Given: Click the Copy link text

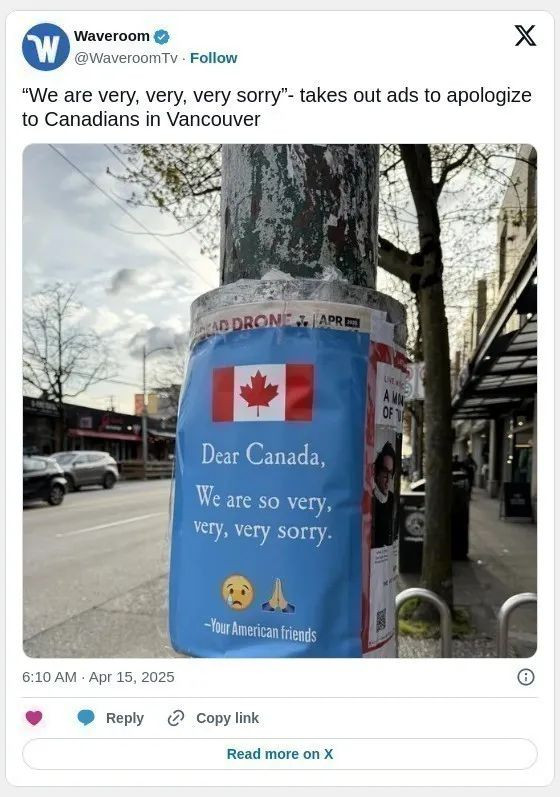Looking at the screenshot, I should [227, 718].
